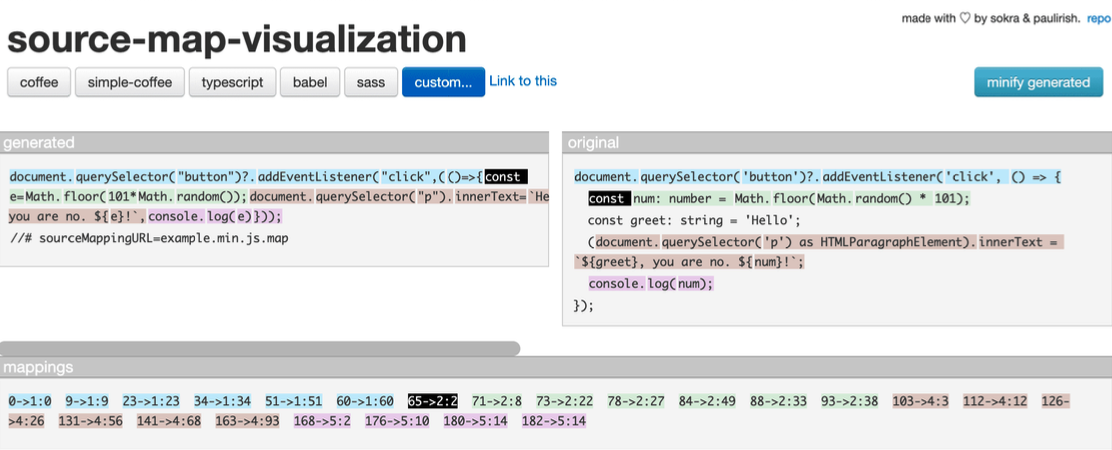The height and width of the screenshot is (450, 1112).
Task: Click the 'generated' panel header
Action: pyautogui.click(x=274, y=142)
